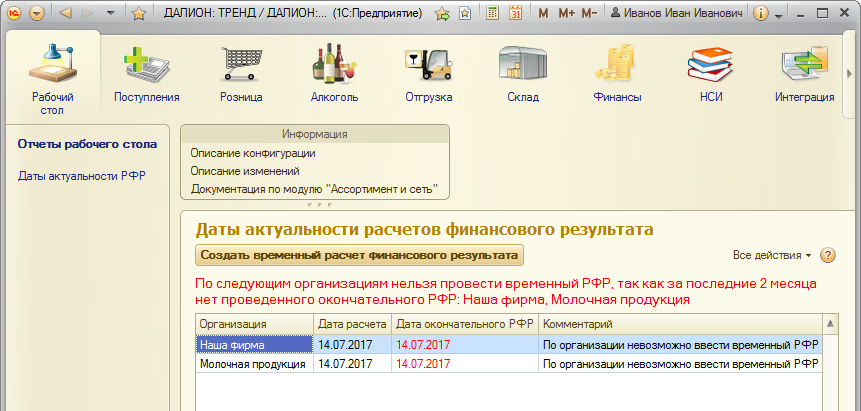Show more sections with right arrow
The width and height of the screenshot is (861, 411).
pos(849,74)
